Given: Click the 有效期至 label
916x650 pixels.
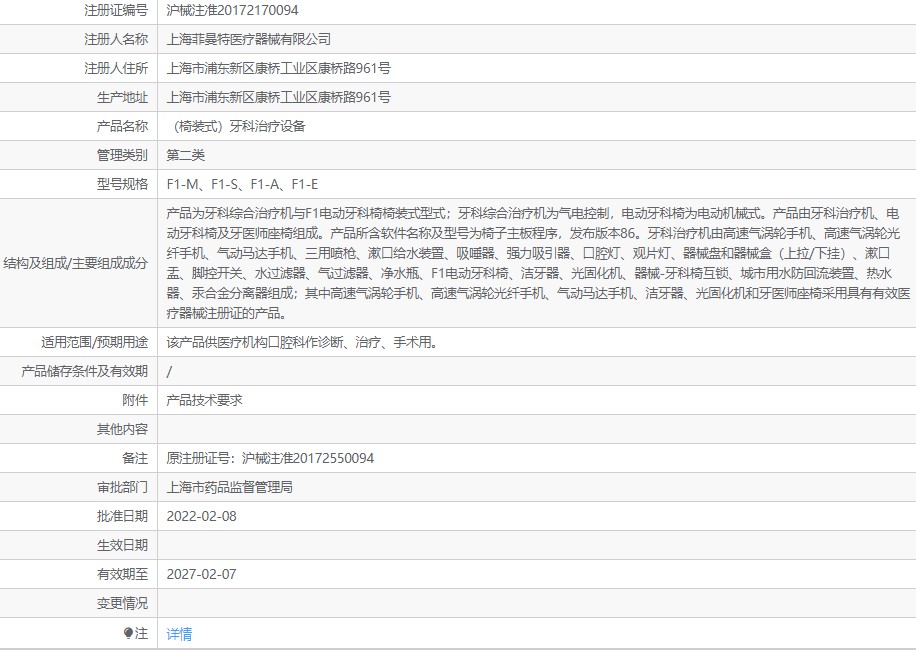Looking at the screenshot, I should pyautogui.click(x=122, y=574).
